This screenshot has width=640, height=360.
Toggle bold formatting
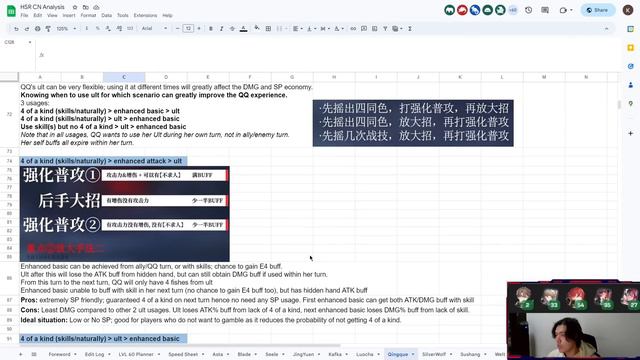[x=211, y=29]
